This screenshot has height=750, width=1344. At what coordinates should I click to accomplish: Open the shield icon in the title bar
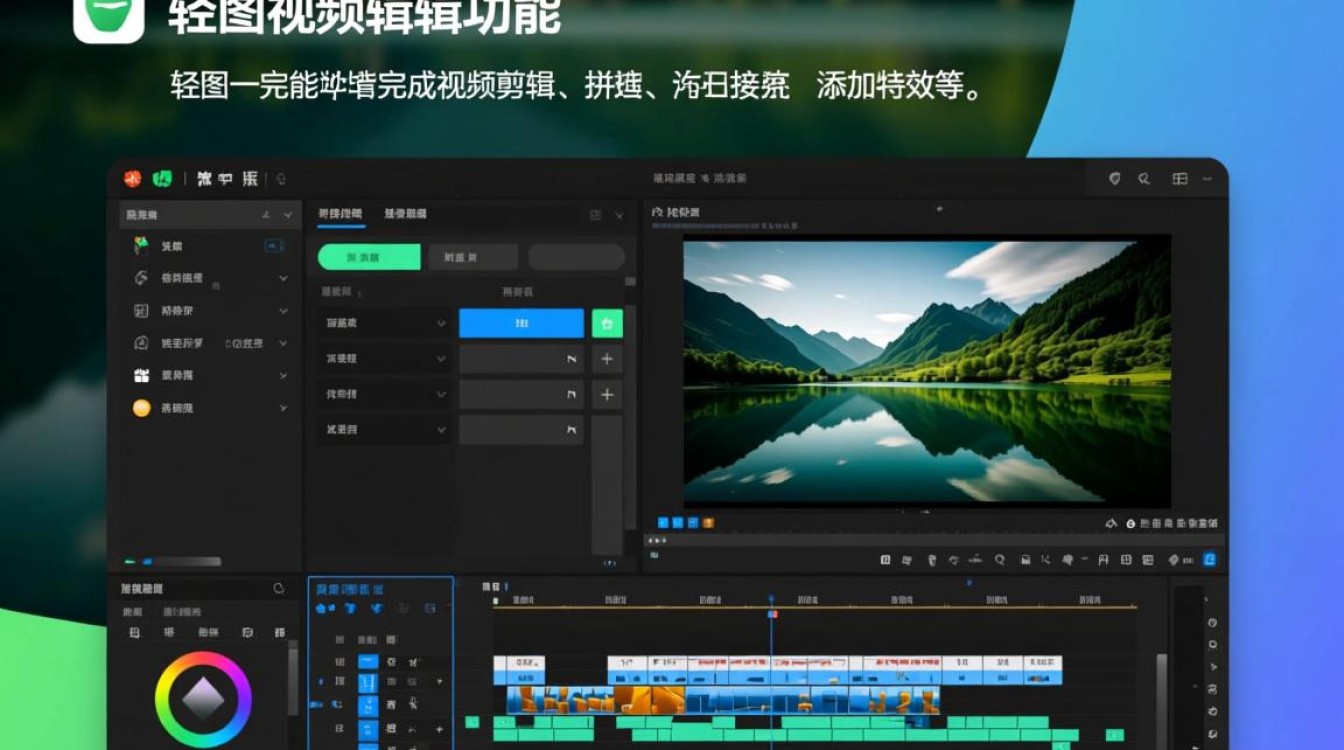tap(1115, 179)
